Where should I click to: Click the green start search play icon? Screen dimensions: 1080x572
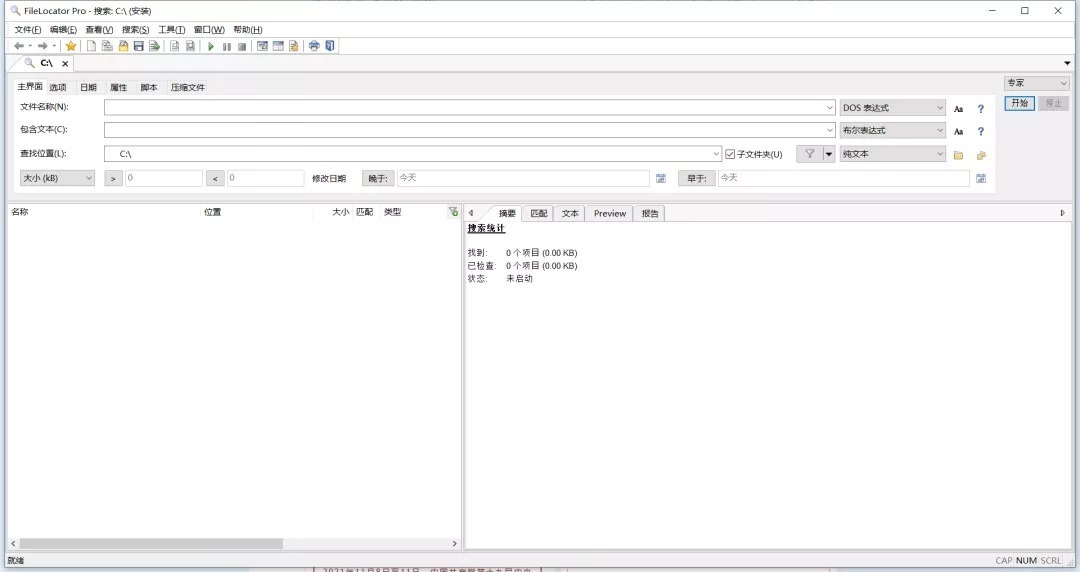pyautogui.click(x=211, y=46)
